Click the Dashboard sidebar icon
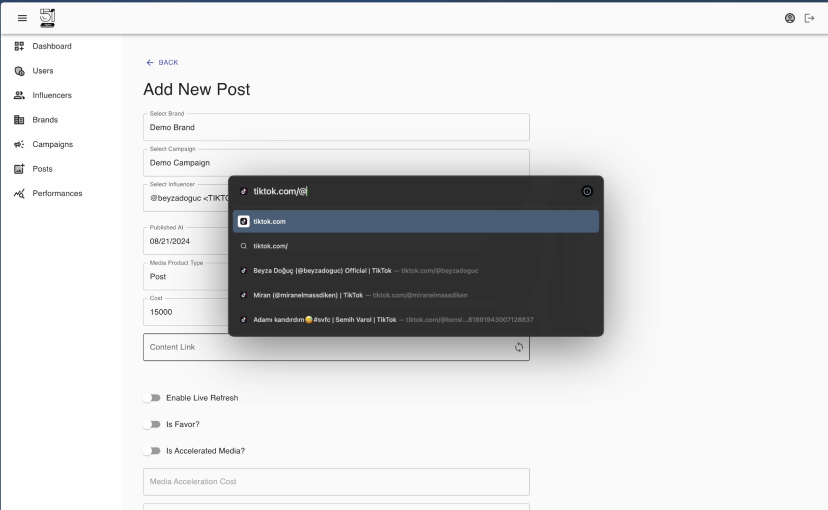This screenshot has height=510, width=828. (19, 46)
